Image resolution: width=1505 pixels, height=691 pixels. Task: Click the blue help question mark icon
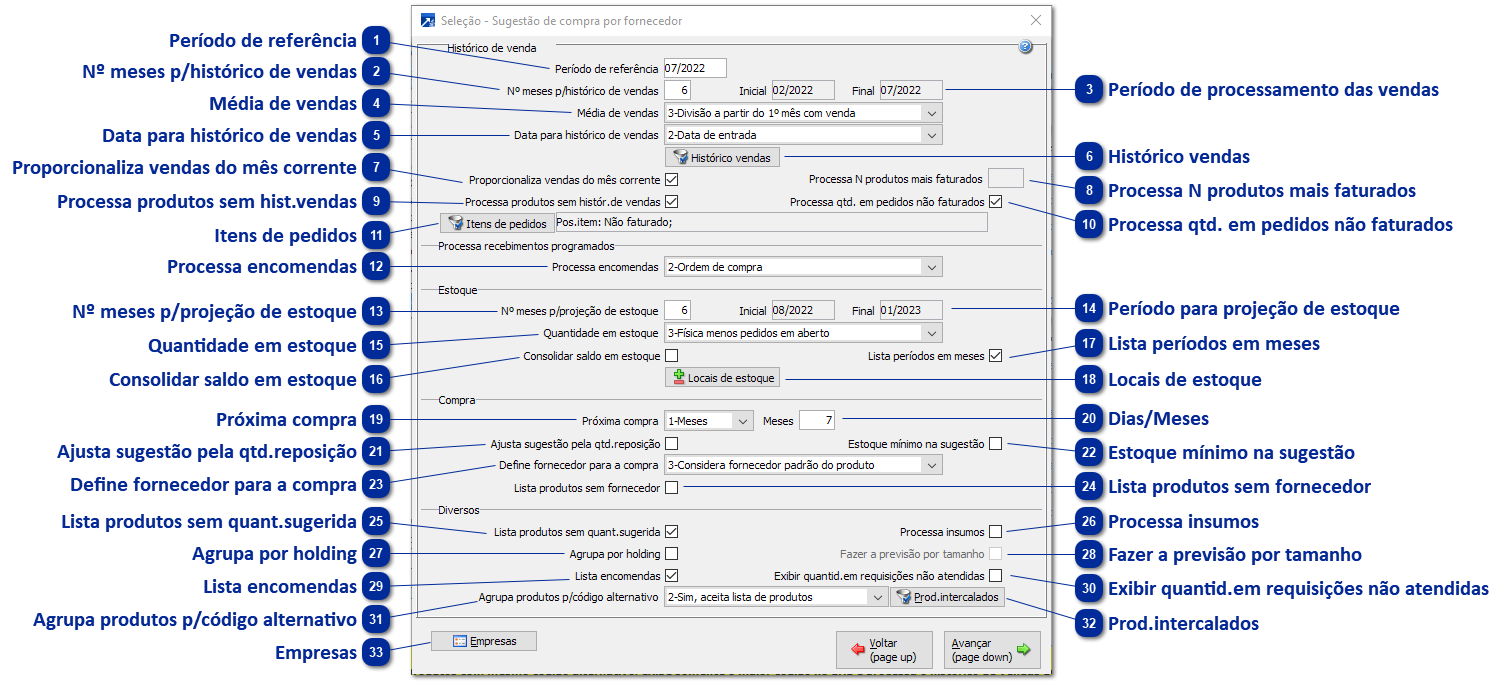coord(1025,47)
